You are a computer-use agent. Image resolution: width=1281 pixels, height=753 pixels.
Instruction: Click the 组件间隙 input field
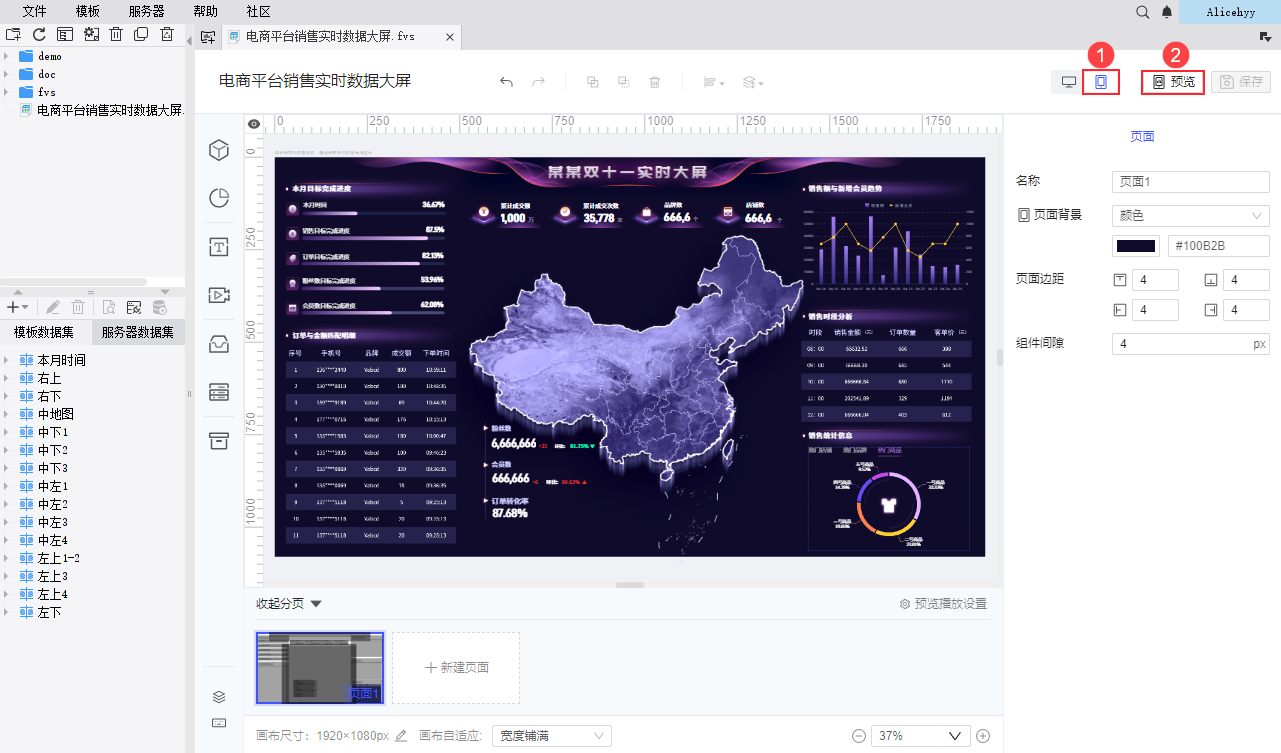point(1190,344)
